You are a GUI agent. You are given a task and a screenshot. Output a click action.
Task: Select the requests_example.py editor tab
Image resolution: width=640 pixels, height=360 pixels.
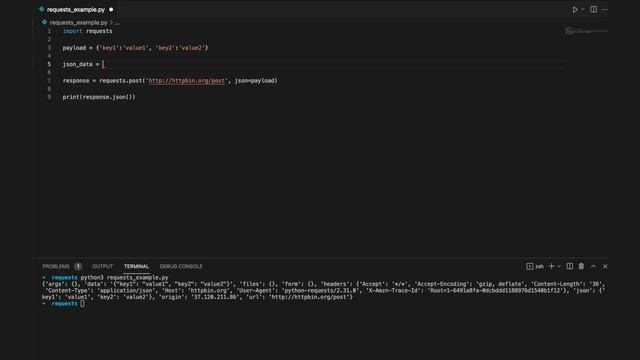click(76, 9)
